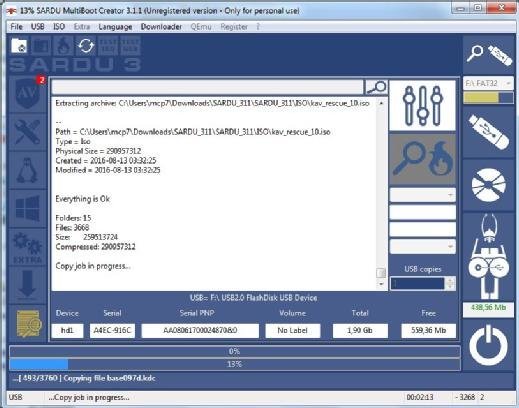Increase USB copies with the stepper arrow
This screenshot has width=519, height=408.
coord(450,280)
